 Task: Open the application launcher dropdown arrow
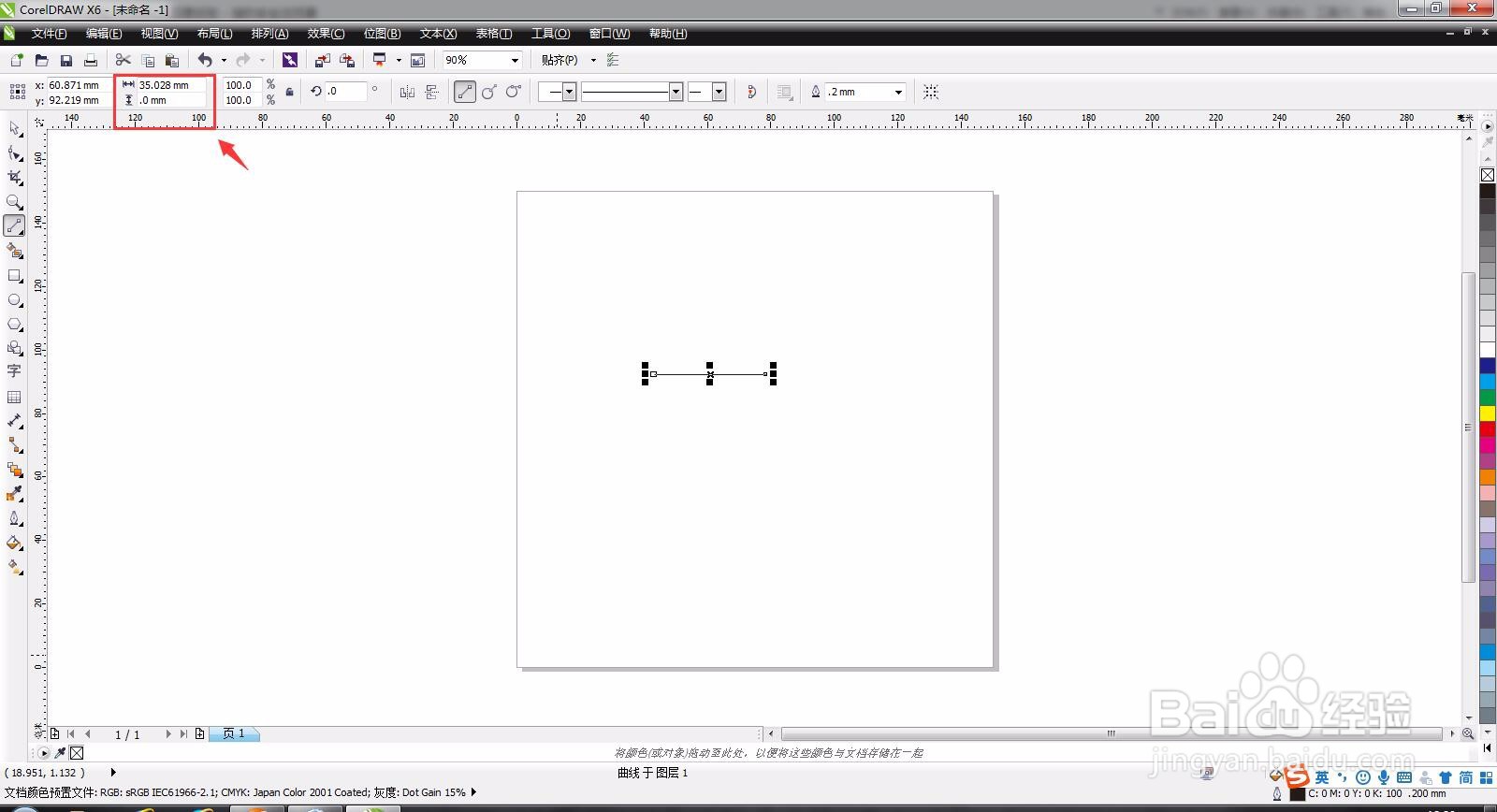[399, 60]
